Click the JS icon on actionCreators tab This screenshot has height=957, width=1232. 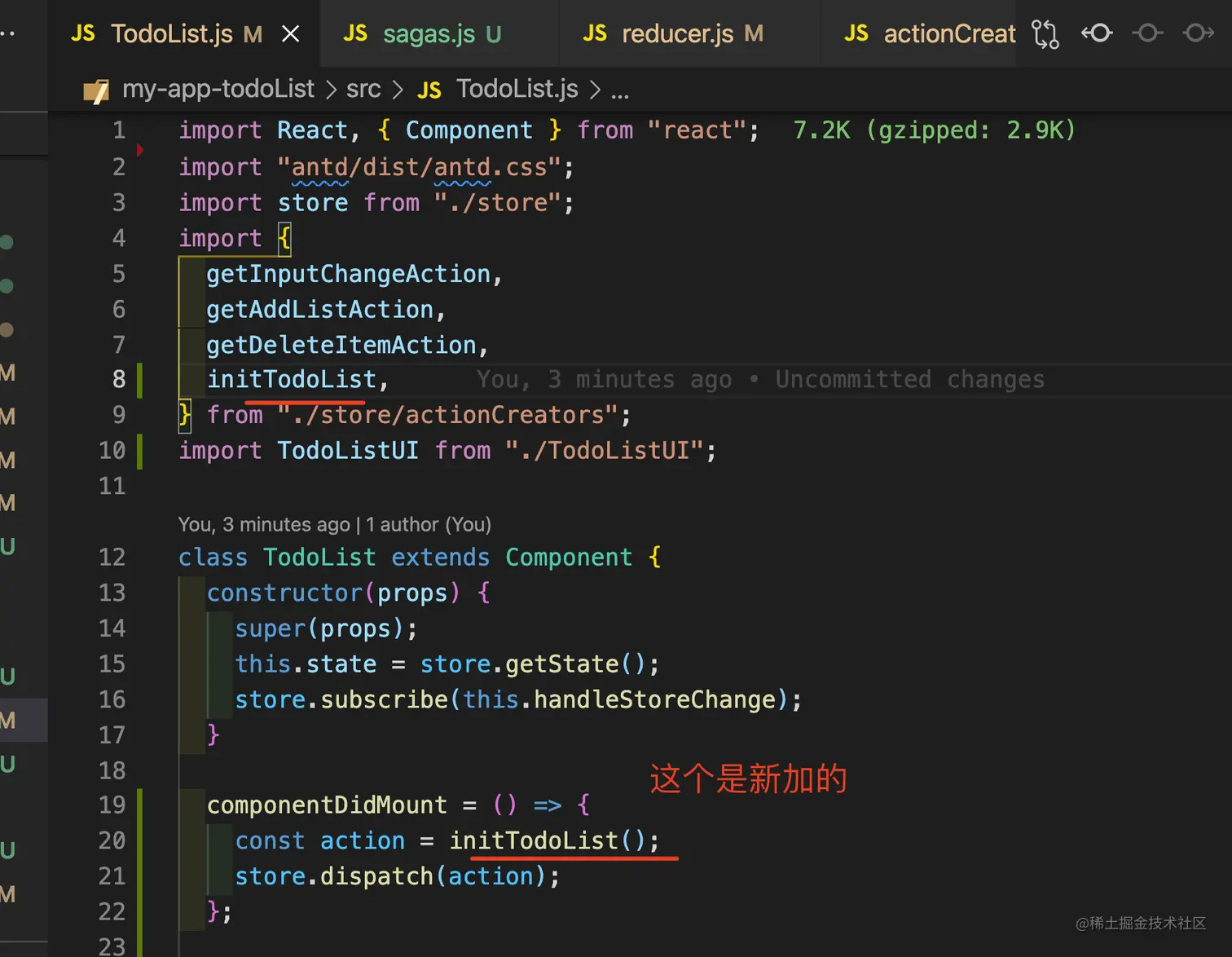click(856, 33)
